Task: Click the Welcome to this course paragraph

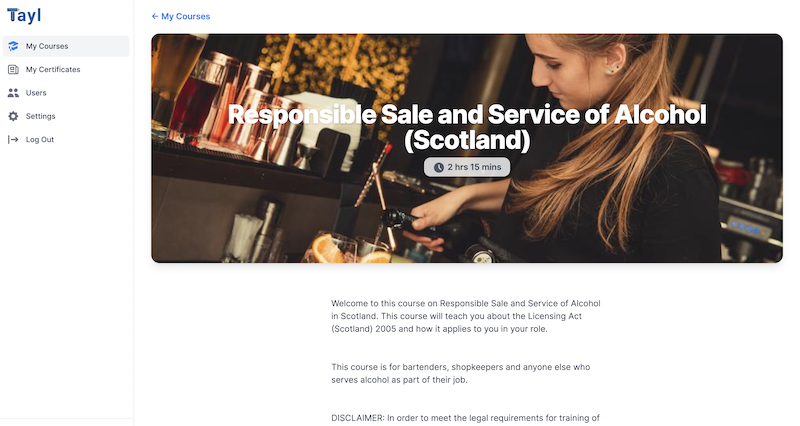Action: coord(466,316)
